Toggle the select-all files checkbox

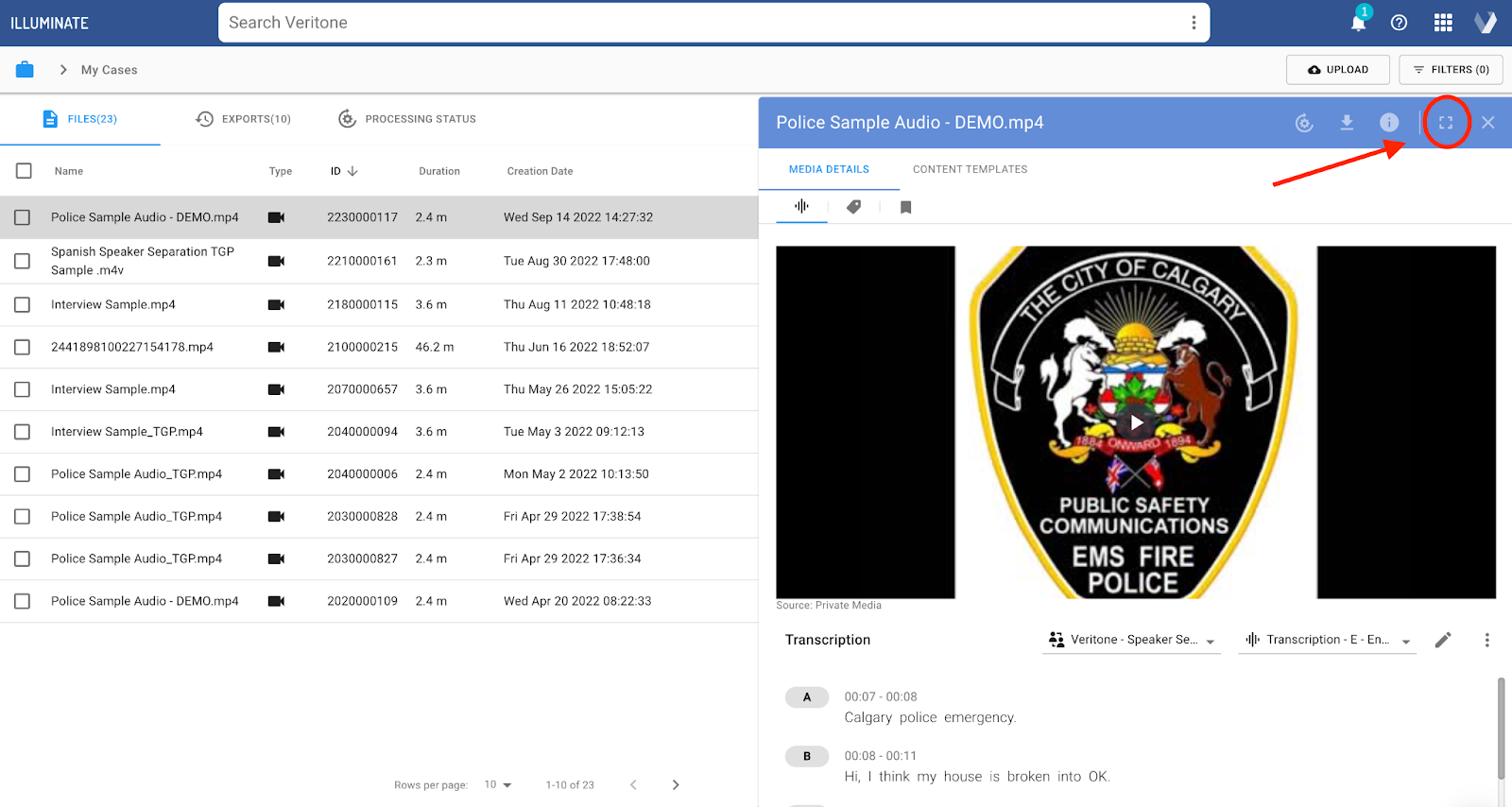(25, 171)
